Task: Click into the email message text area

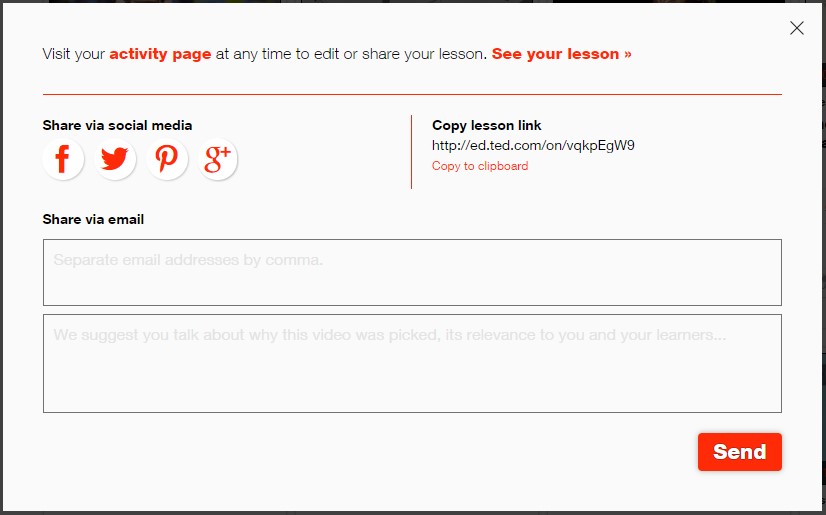Action: pos(412,363)
